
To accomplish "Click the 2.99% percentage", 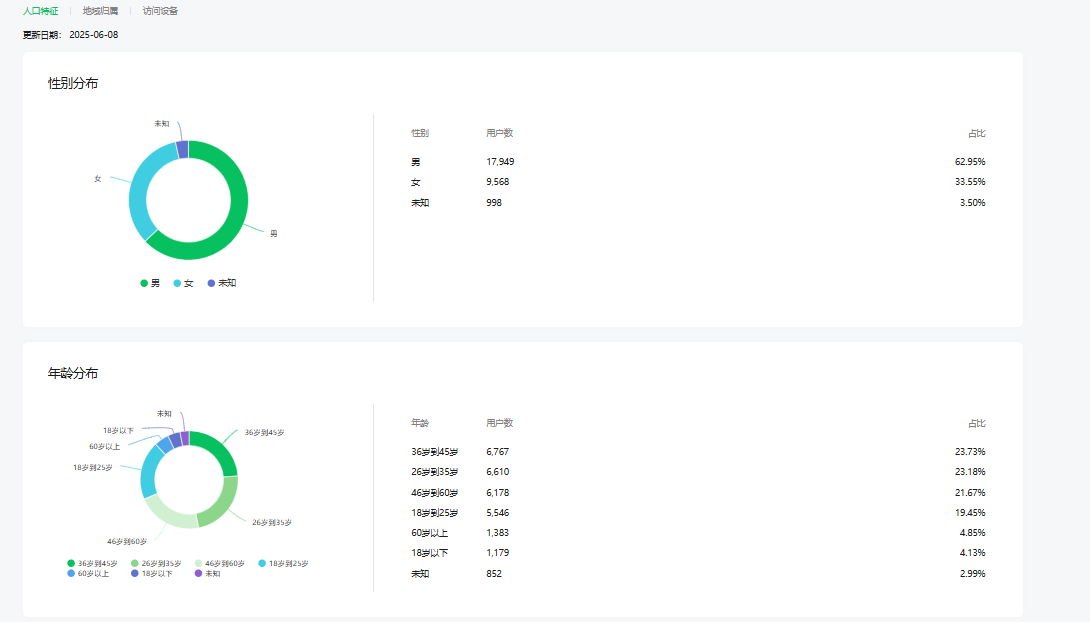I will pos(973,574).
